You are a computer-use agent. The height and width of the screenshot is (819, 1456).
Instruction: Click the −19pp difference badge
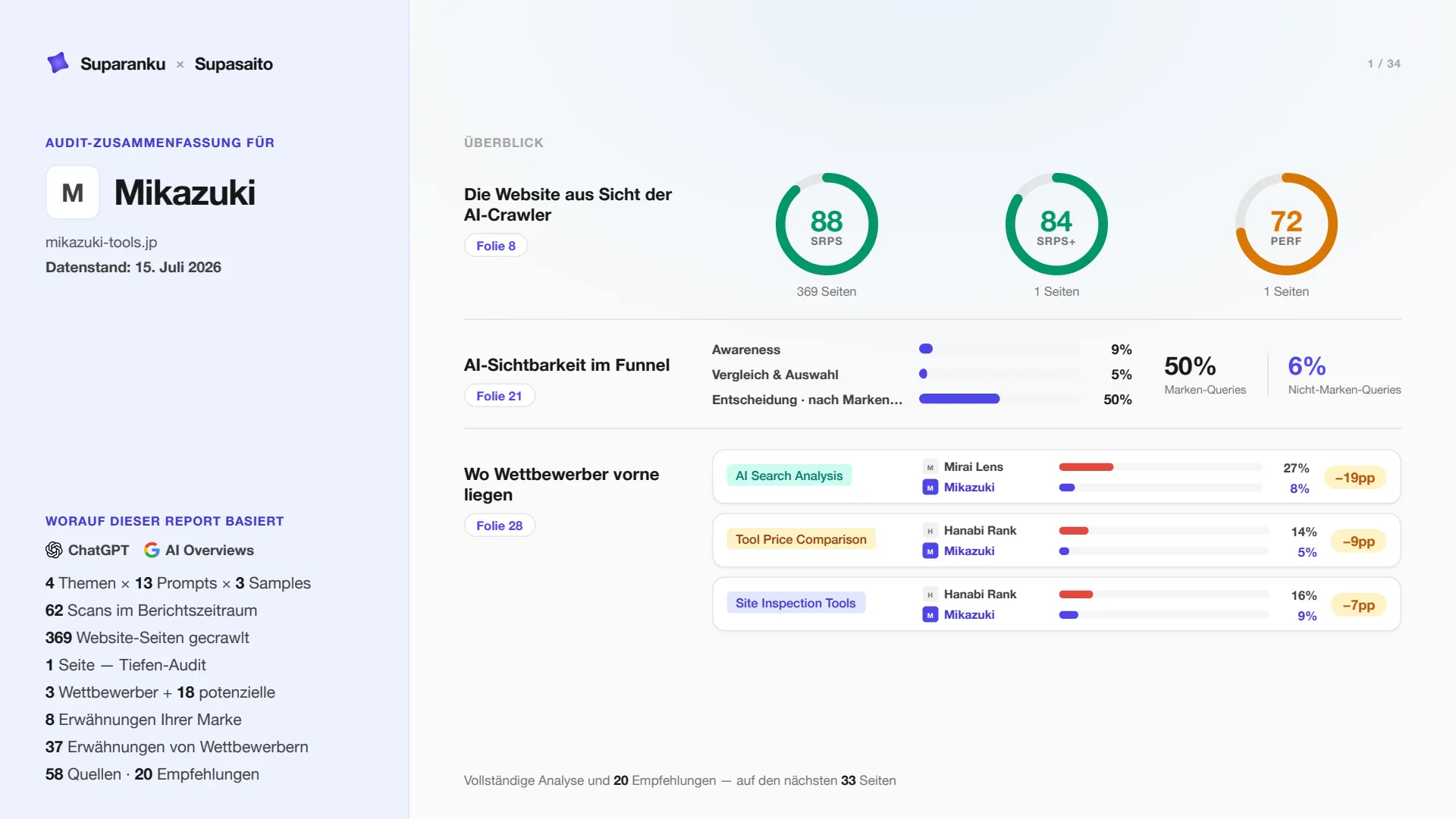coord(1354,478)
